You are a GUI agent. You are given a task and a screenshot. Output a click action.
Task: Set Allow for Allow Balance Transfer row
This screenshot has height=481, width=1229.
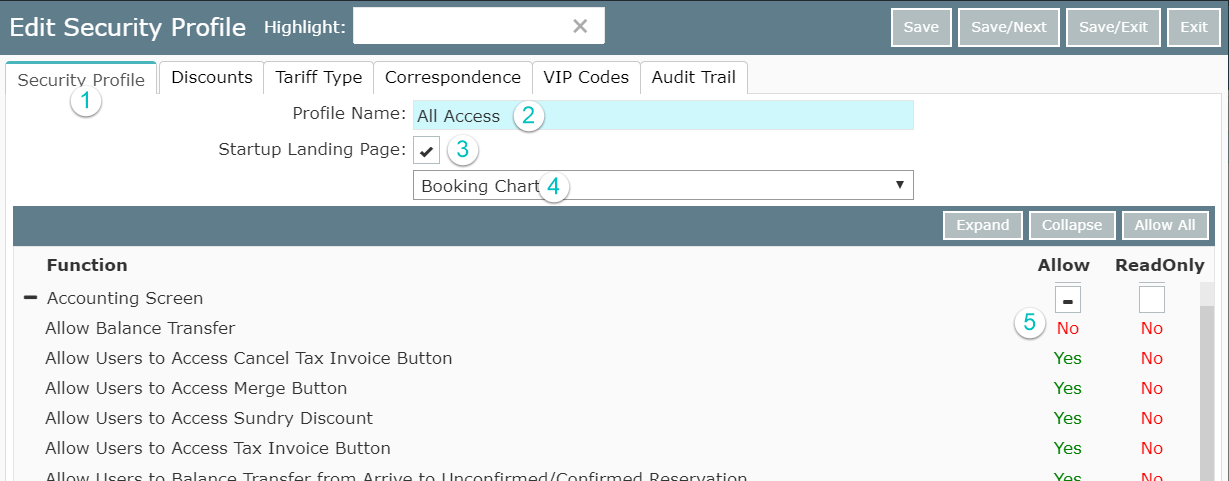click(1067, 328)
